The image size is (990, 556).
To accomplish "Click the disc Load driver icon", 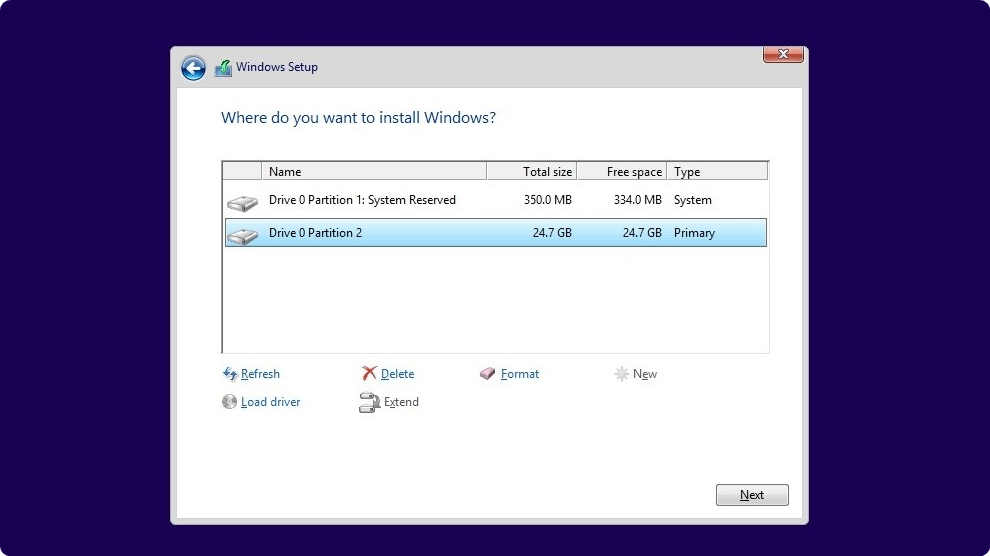I will tap(229, 402).
